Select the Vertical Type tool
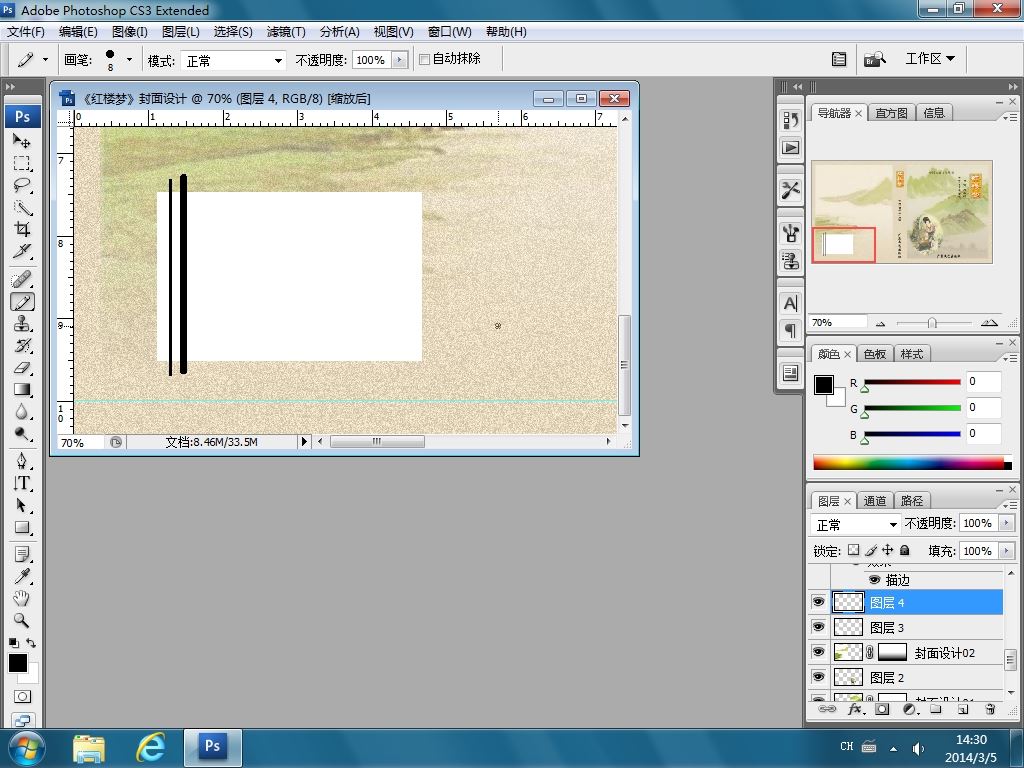 tap(22, 483)
